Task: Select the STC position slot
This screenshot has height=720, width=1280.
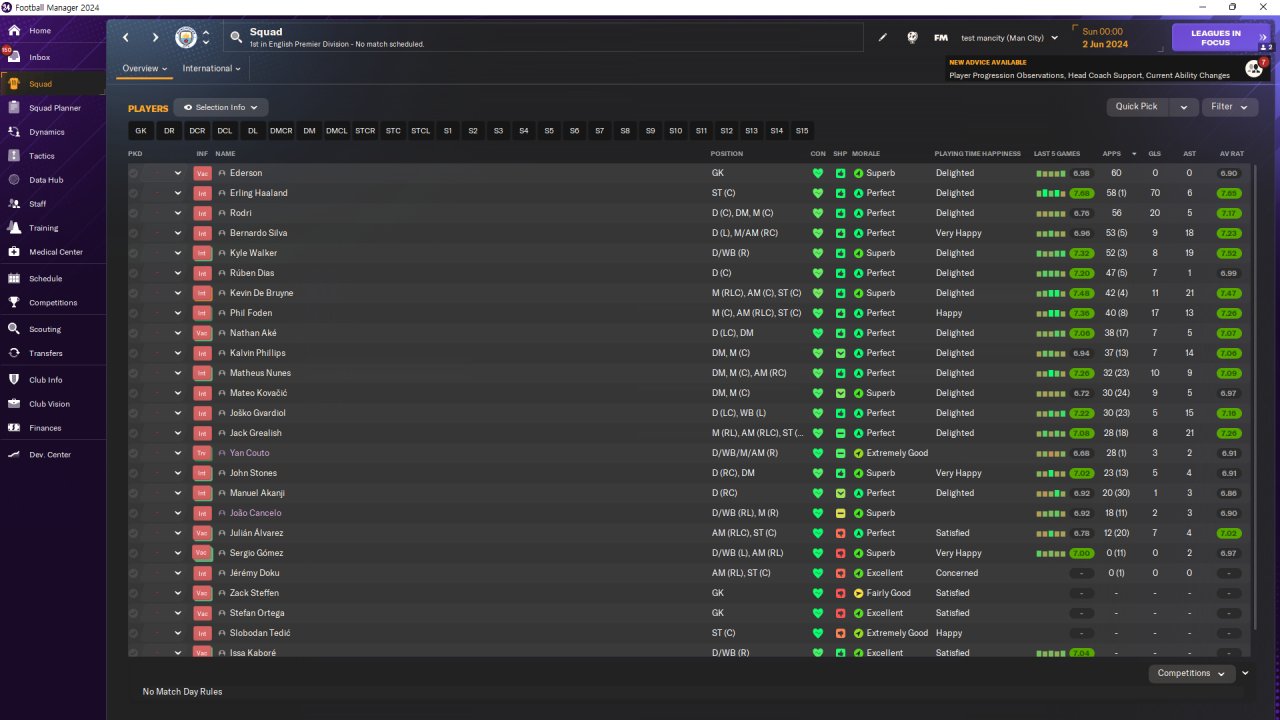Action: tap(393, 131)
